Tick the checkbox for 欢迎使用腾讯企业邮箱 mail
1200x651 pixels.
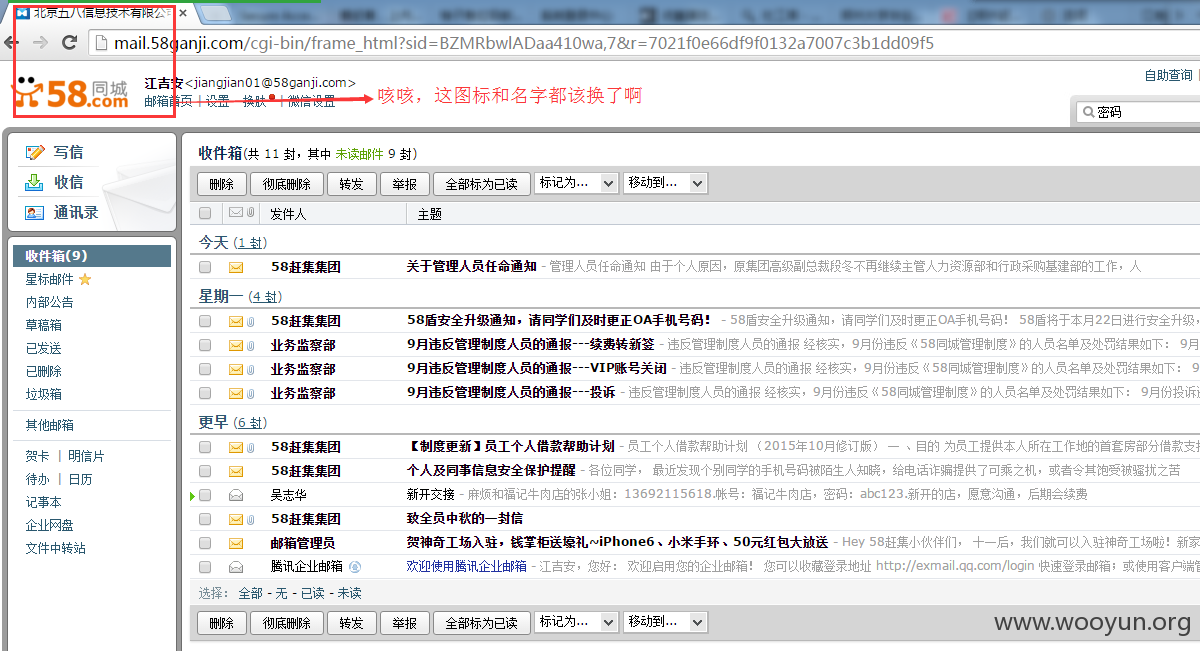coord(205,567)
